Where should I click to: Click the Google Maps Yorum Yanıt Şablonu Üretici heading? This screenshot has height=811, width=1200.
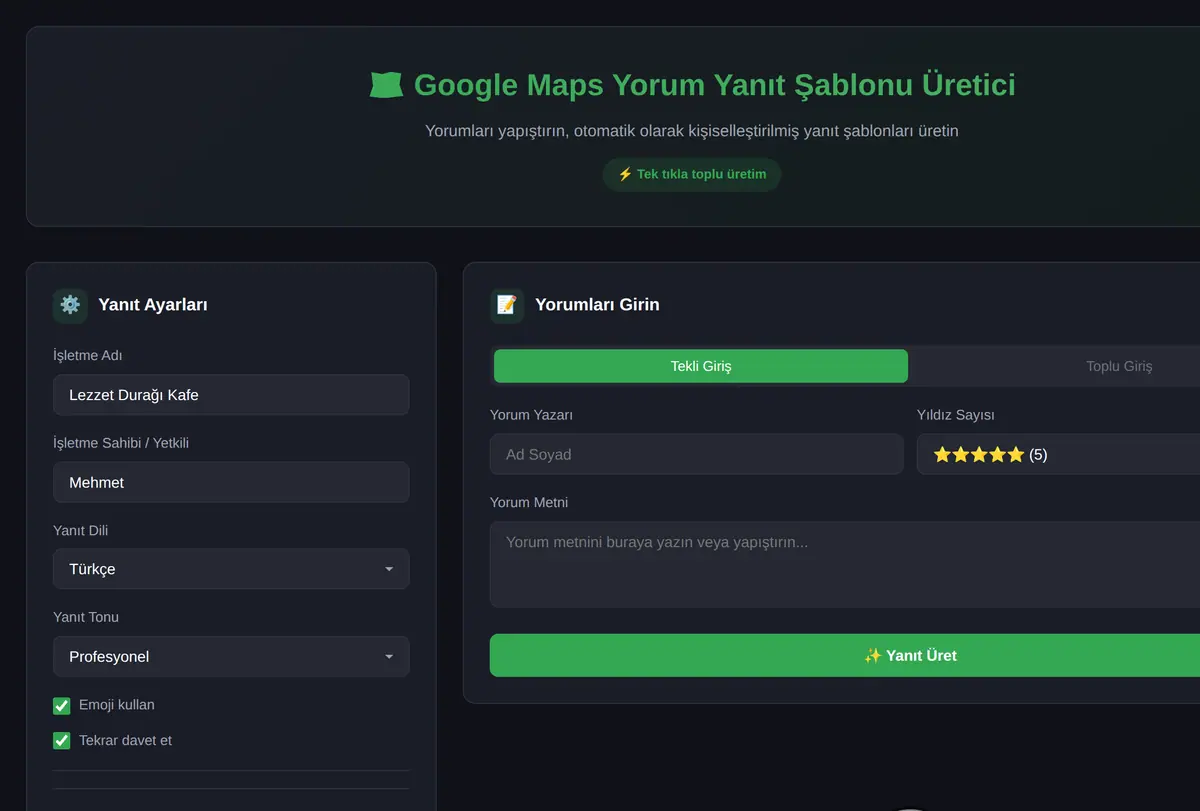tap(714, 85)
